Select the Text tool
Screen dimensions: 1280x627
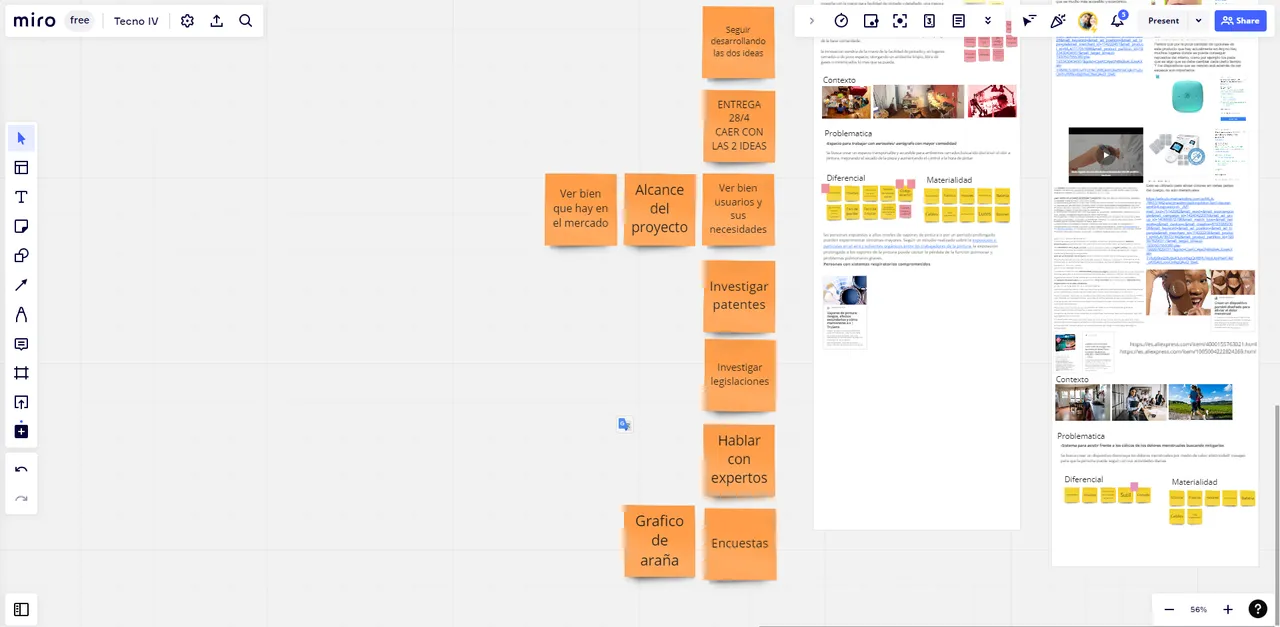(x=21, y=197)
